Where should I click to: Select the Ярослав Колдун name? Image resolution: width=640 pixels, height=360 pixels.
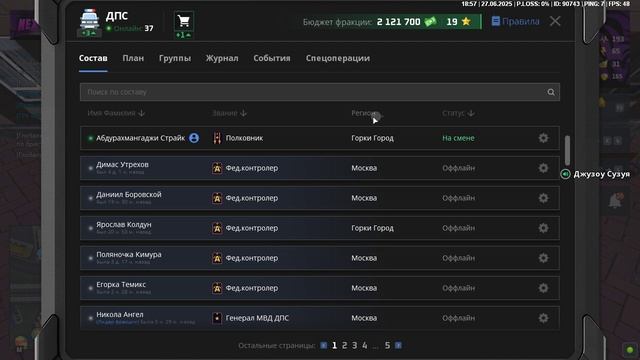coord(124,224)
